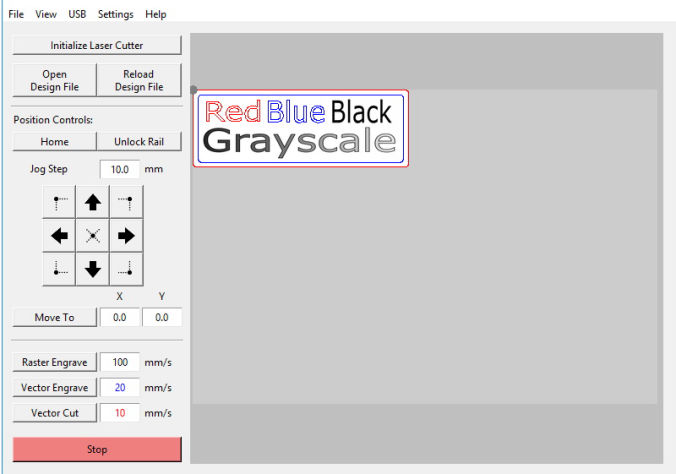Open the USB menu
This screenshot has width=676, height=474.
click(x=77, y=14)
